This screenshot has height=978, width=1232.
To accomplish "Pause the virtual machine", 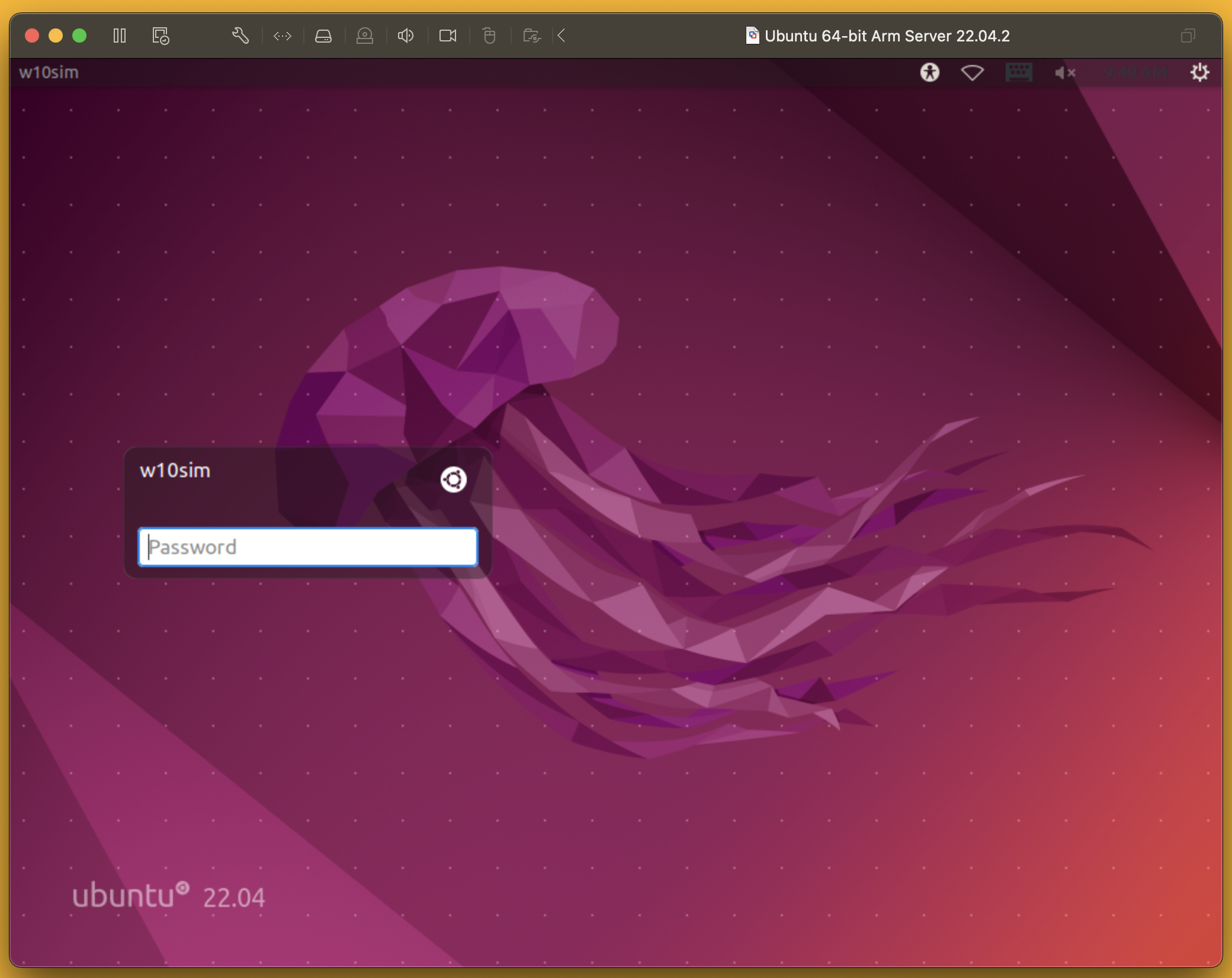I will pos(120,36).
